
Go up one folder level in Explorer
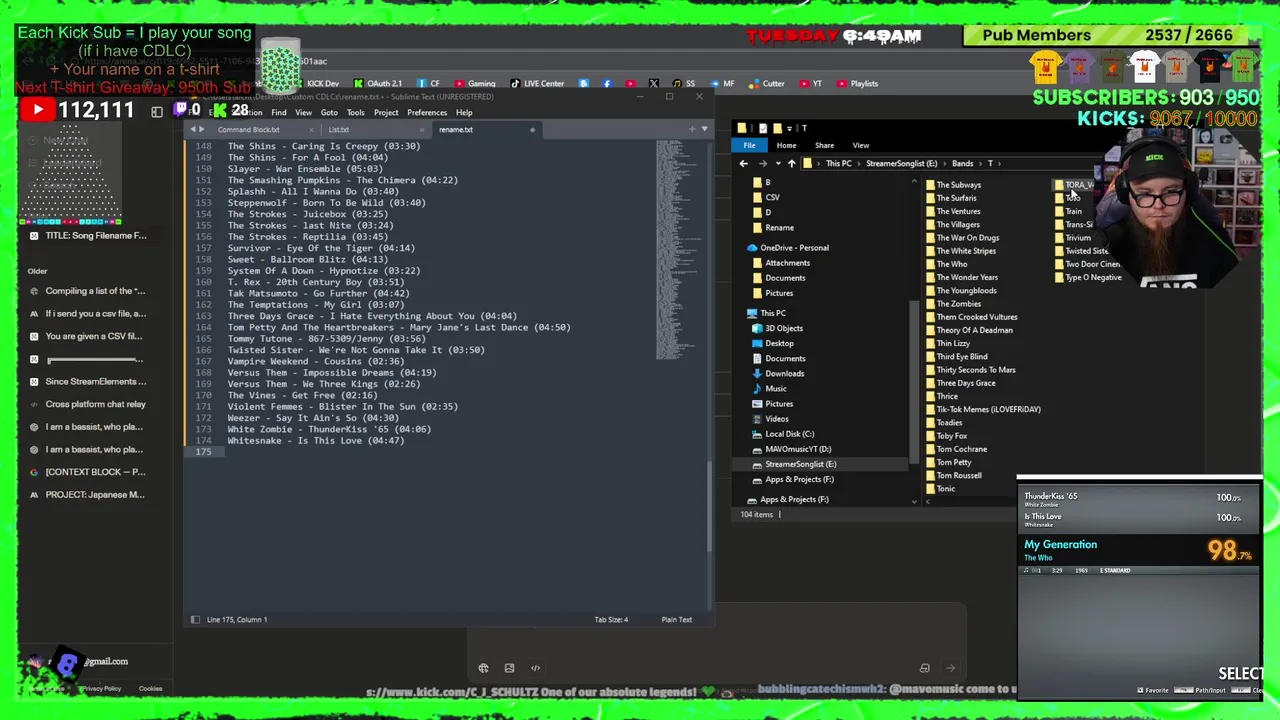click(791, 163)
